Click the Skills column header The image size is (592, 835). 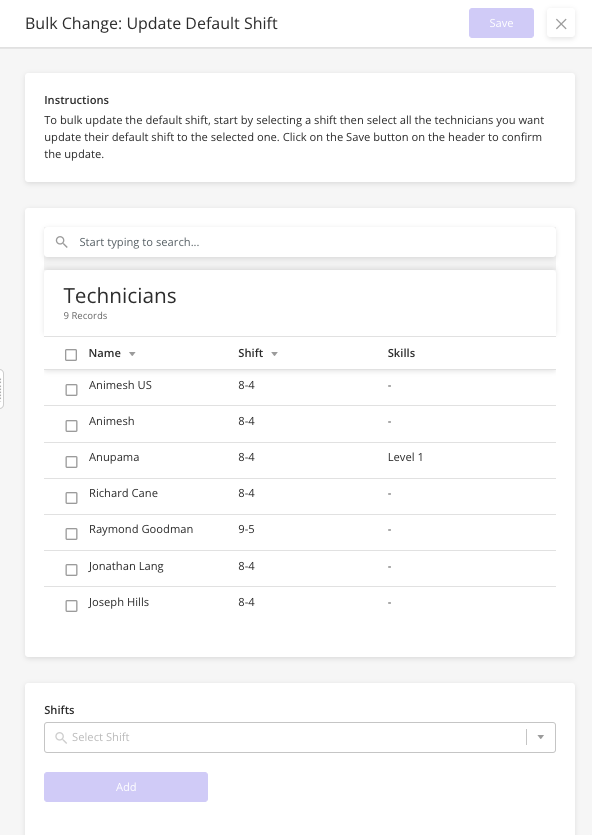[401, 353]
